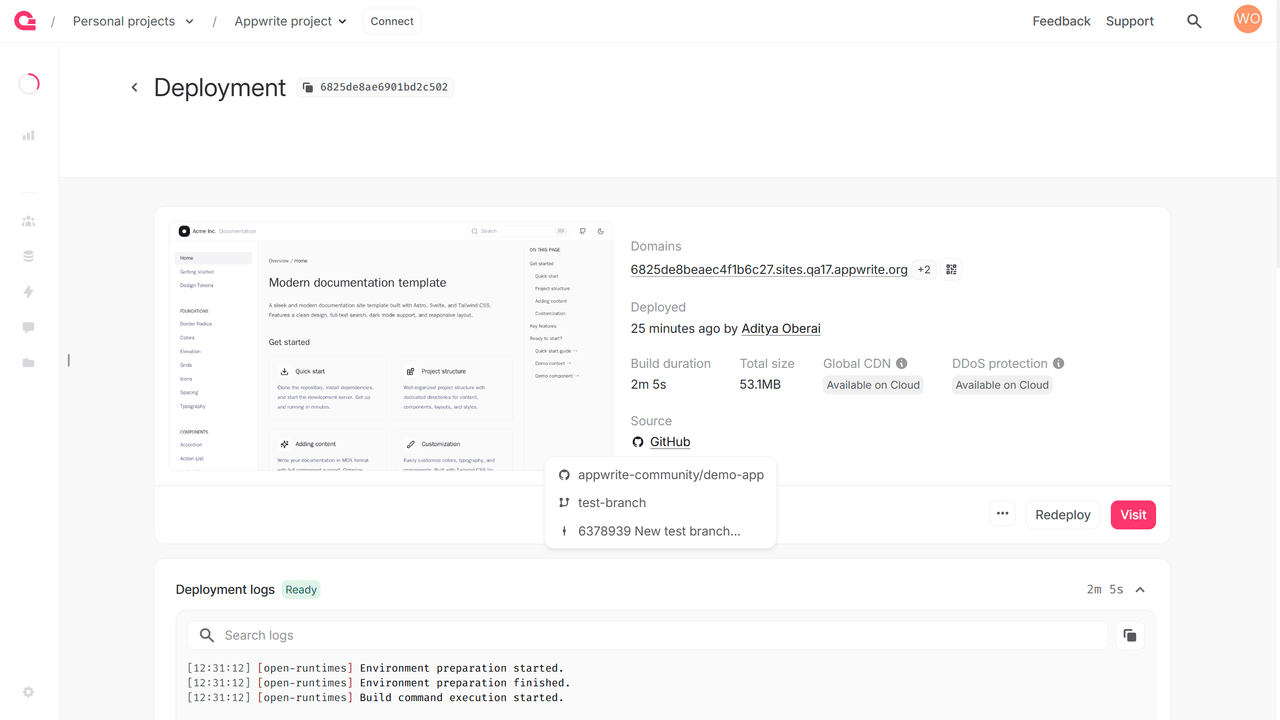
Task: Open the WO user avatar menu
Action: point(1248,19)
